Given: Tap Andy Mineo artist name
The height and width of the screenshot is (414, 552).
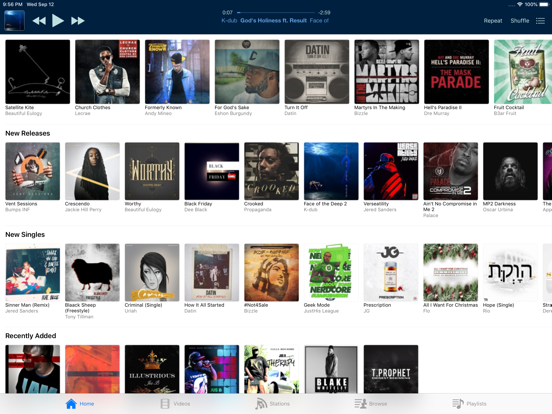Looking at the screenshot, I should click(158, 113).
